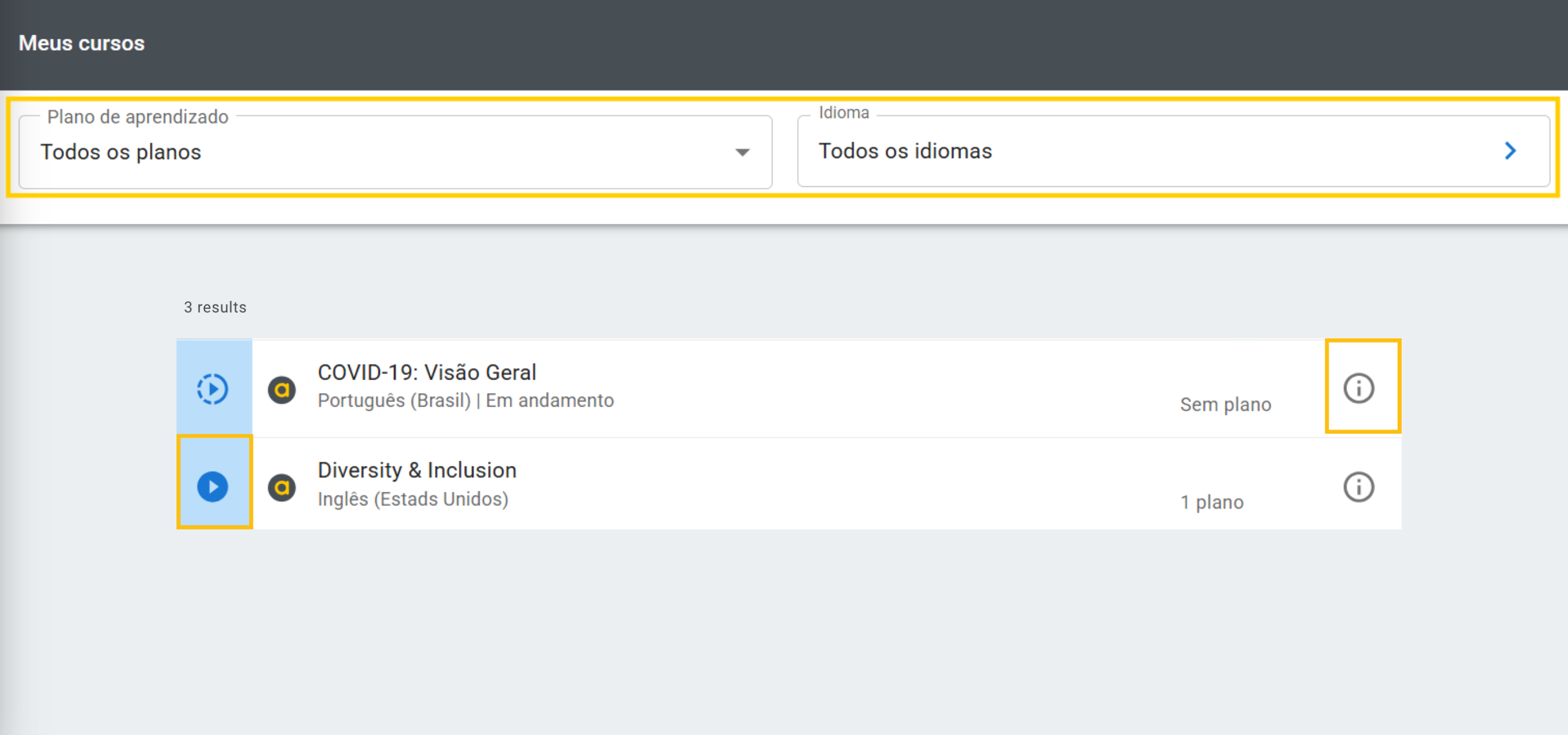Click the provider logo next to COVID-19 course
The image size is (1568, 735).
point(282,390)
